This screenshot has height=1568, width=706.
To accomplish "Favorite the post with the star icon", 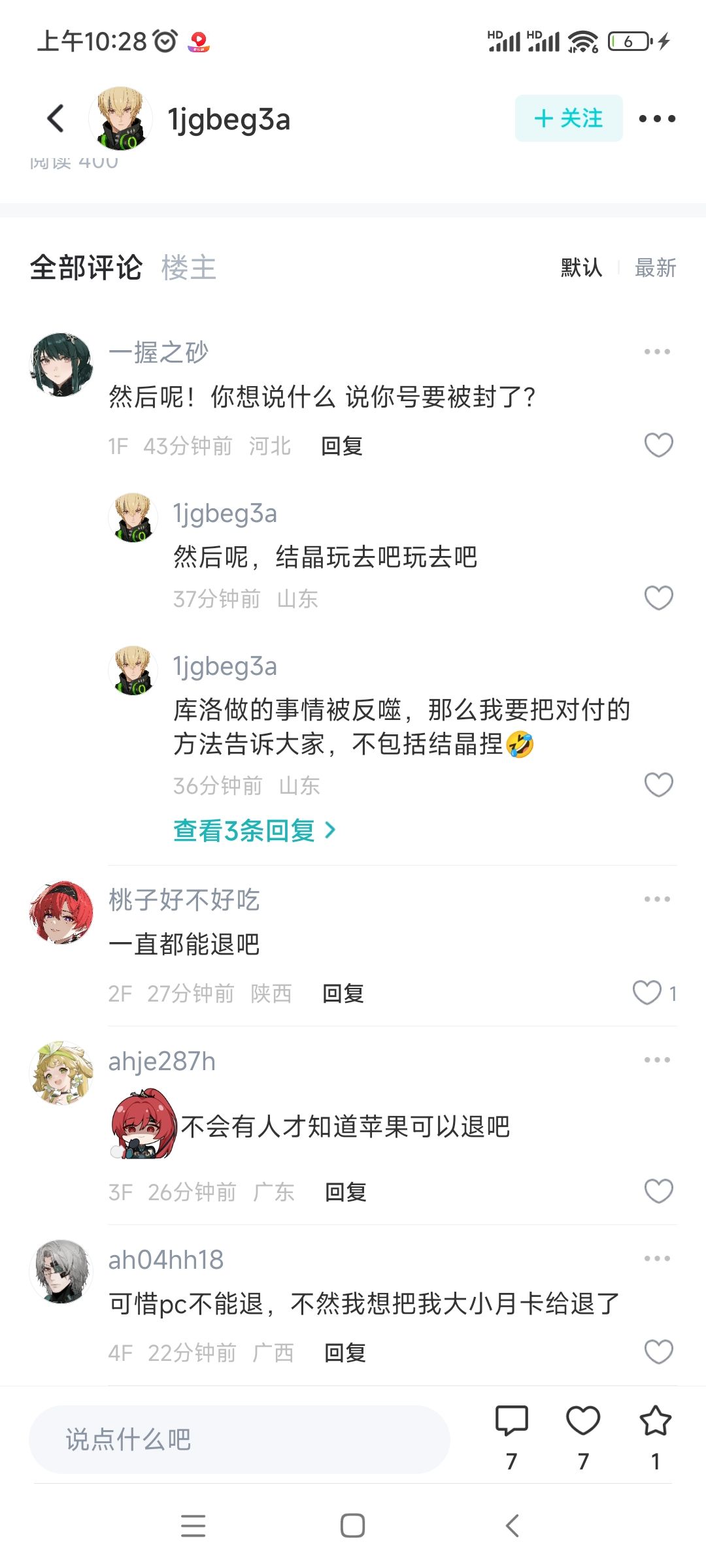I will (x=655, y=1420).
